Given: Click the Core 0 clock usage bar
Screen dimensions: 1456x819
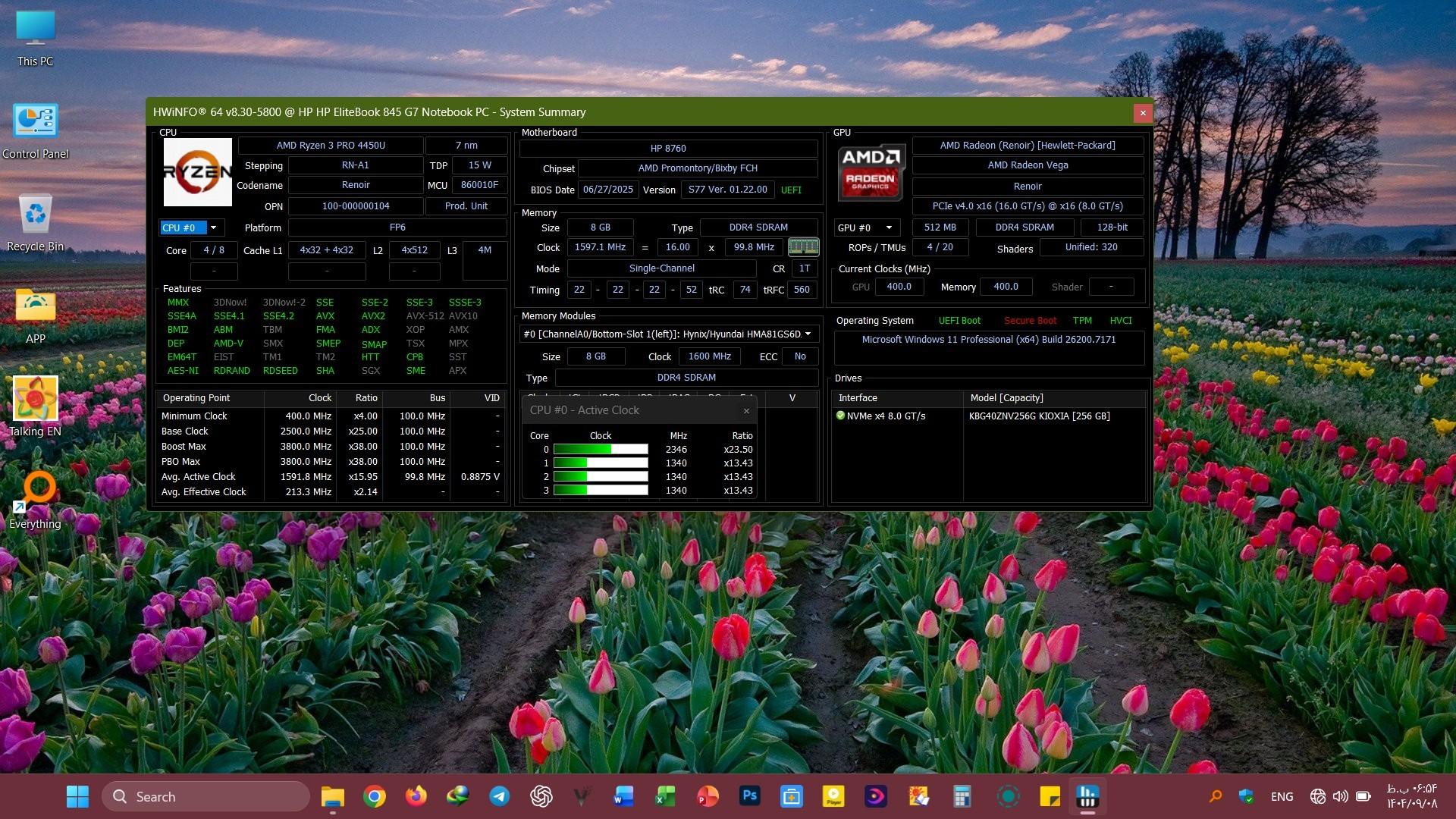Looking at the screenshot, I should [601, 450].
